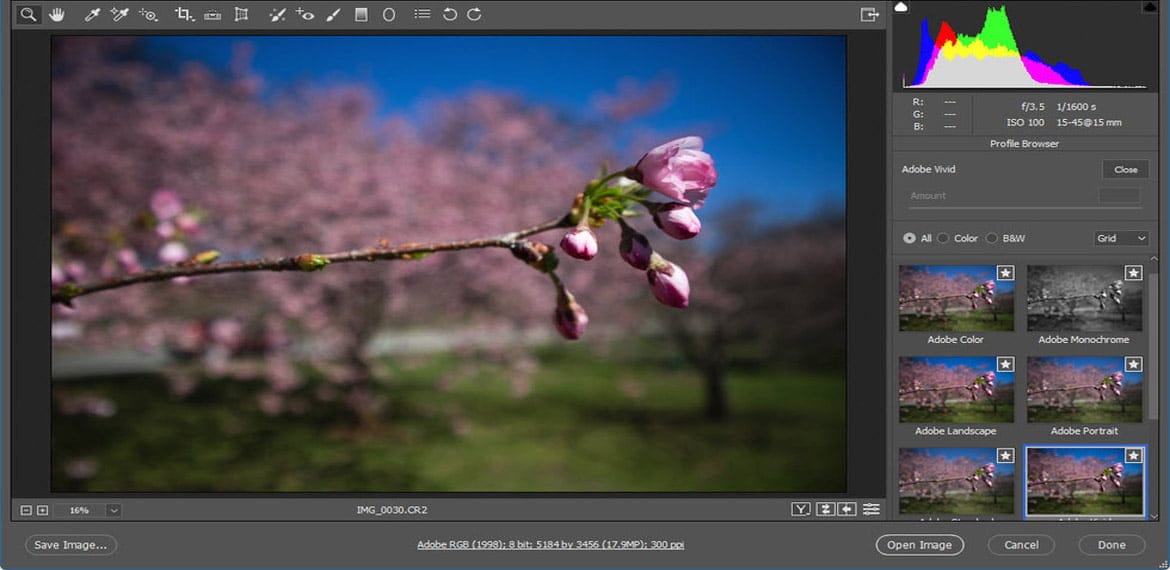Click the Profile Browser panel title

coord(1024,143)
